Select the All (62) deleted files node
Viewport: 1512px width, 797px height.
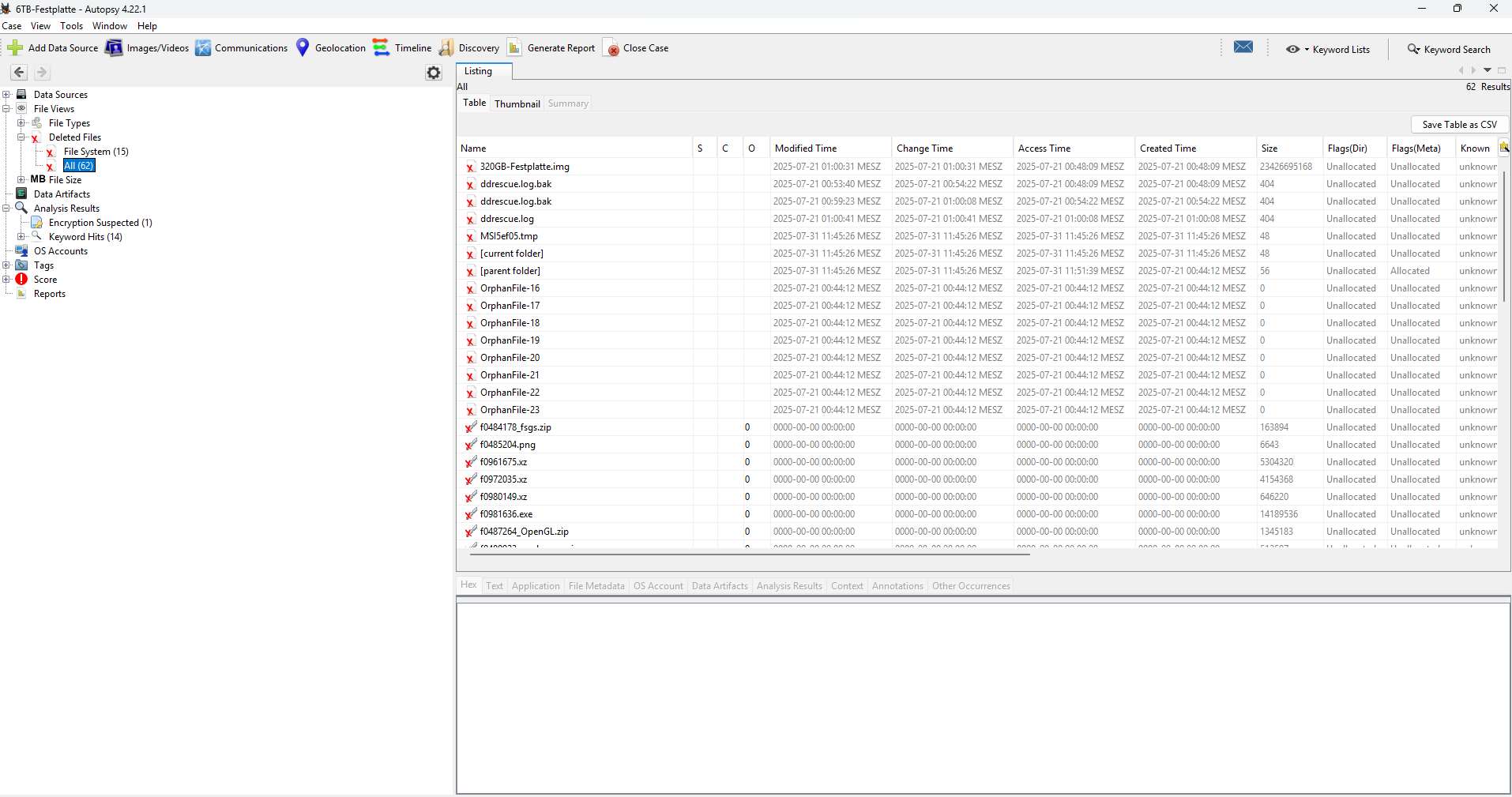[79, 166]
